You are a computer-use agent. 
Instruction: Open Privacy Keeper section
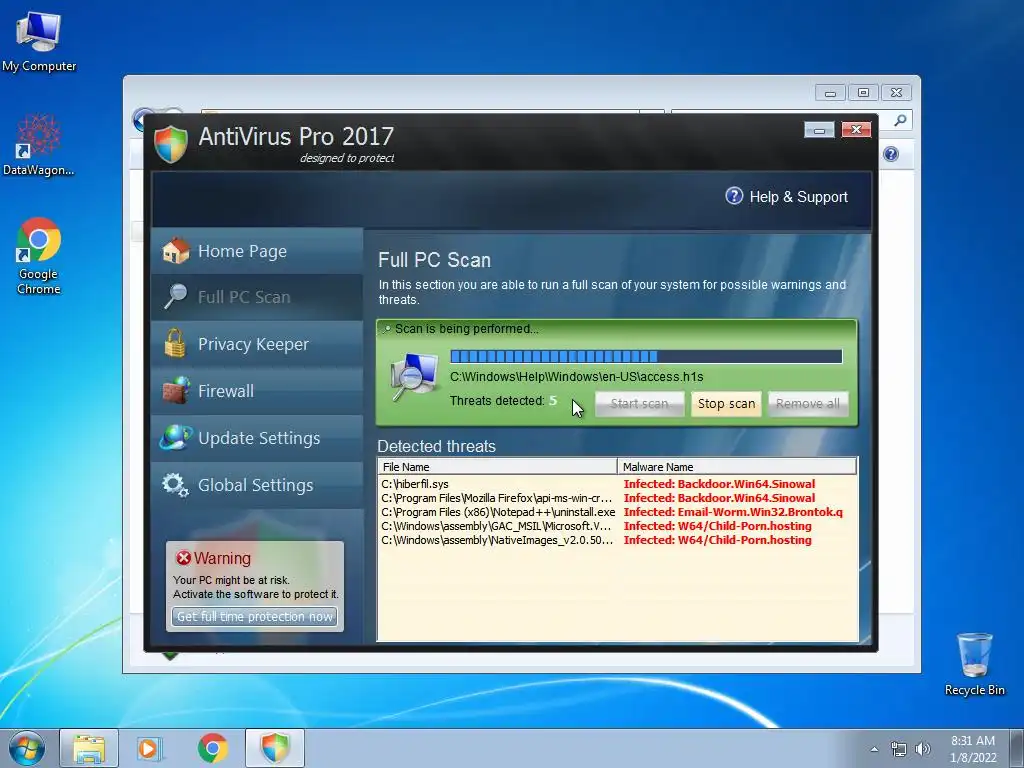tap(257, 344)
